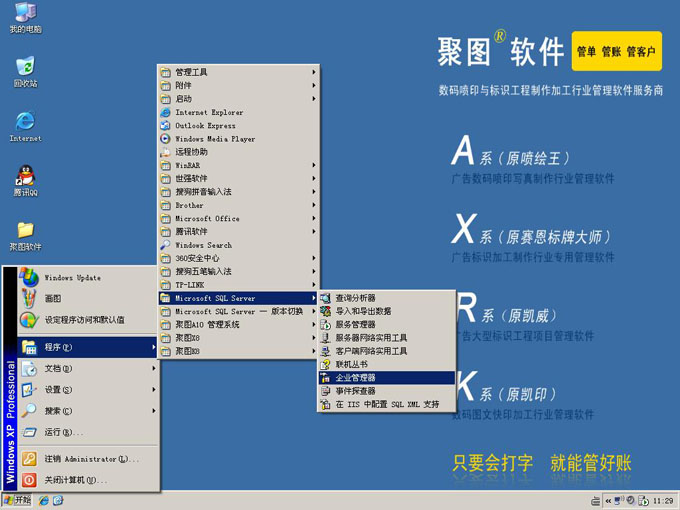Open the 搜狗拼音输入法 menu entry

[x=238, y=192]
